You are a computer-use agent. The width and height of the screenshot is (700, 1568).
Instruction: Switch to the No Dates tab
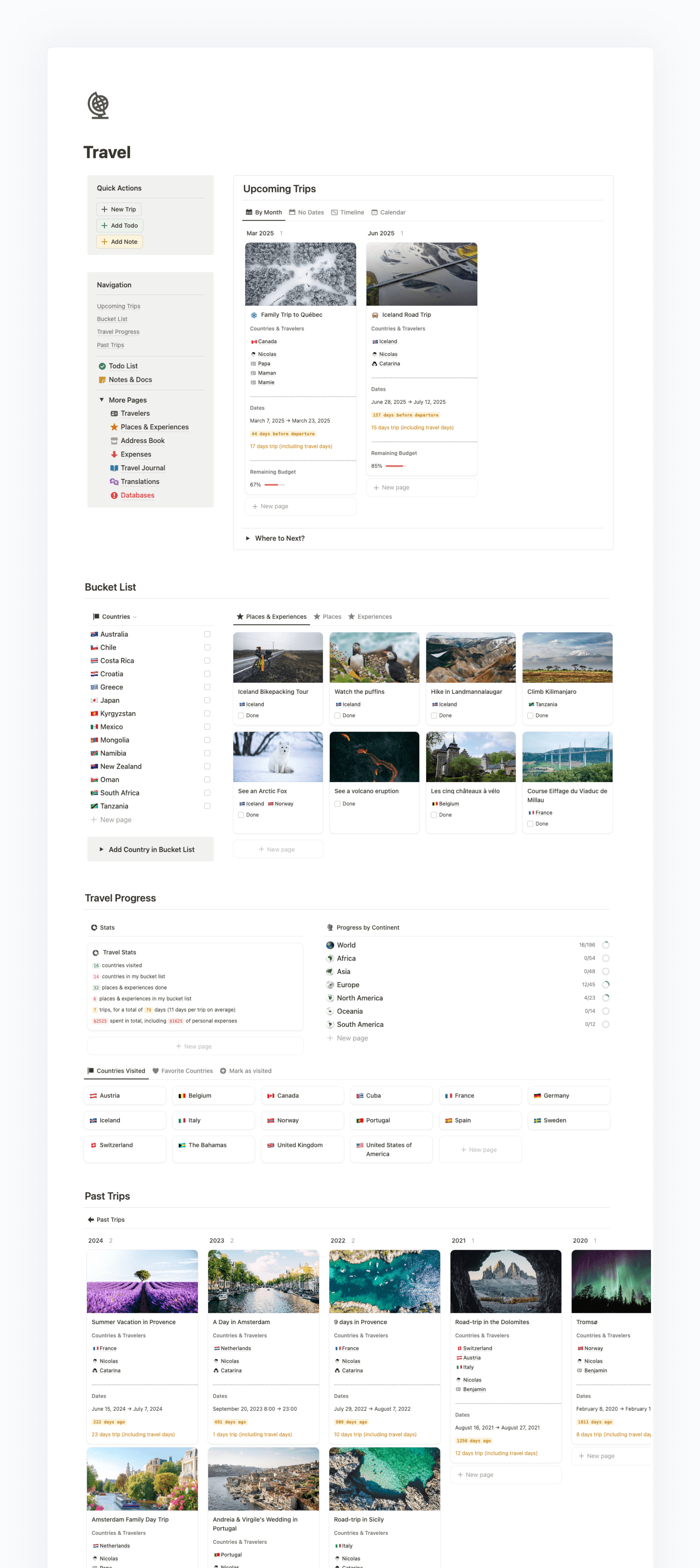(x=306, y=212)
